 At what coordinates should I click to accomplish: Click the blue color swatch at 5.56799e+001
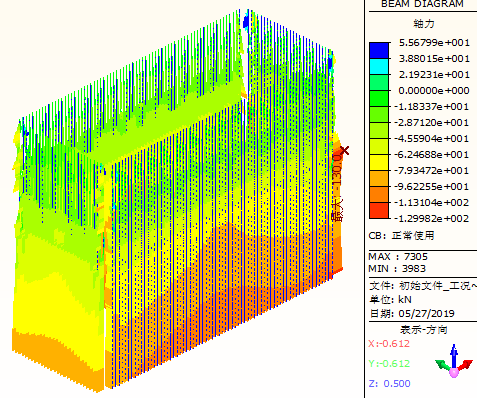click(x=379, y=50)
